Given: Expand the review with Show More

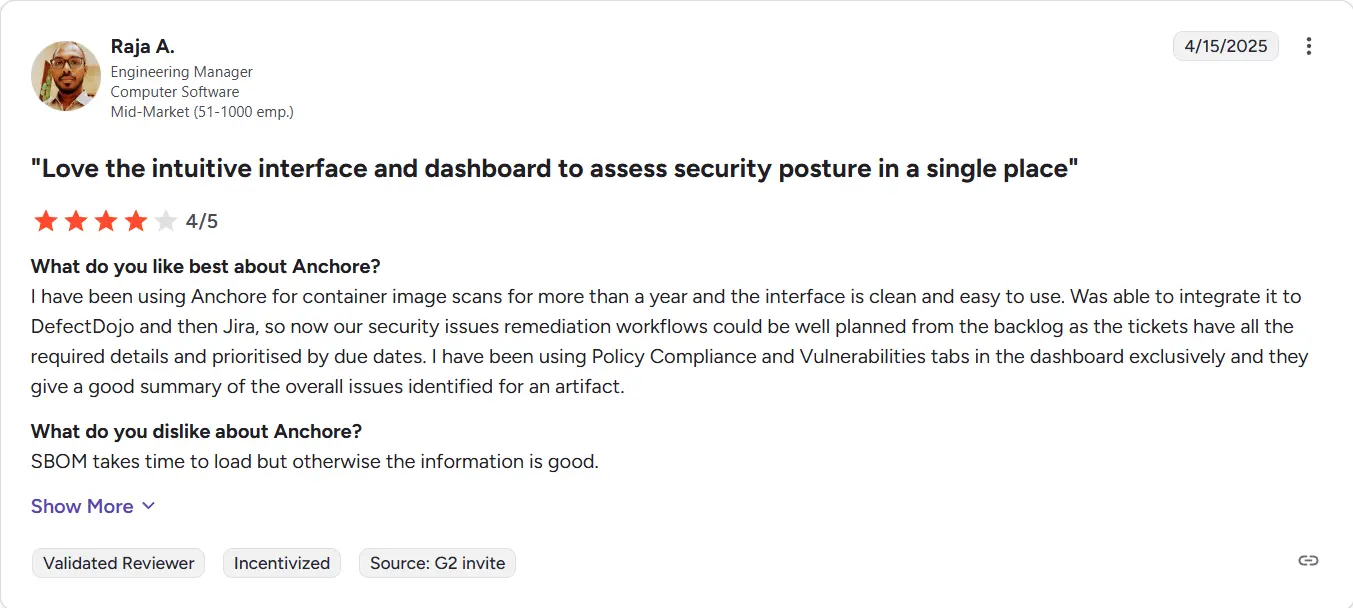Looking at the screenshot, I should (x=93, y=506).
